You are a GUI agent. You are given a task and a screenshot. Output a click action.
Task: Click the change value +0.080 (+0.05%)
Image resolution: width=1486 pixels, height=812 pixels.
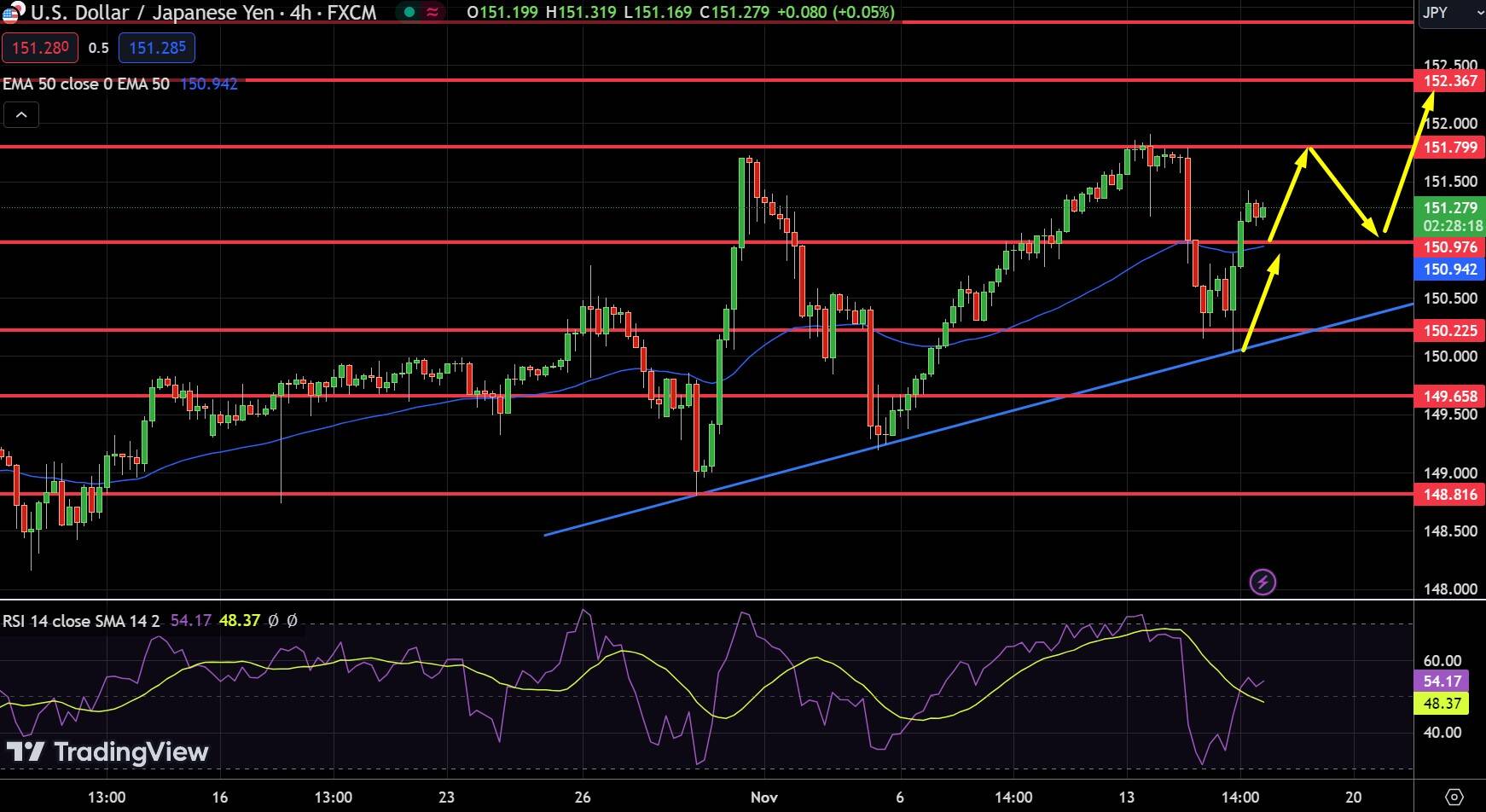[x=834, y=12]
